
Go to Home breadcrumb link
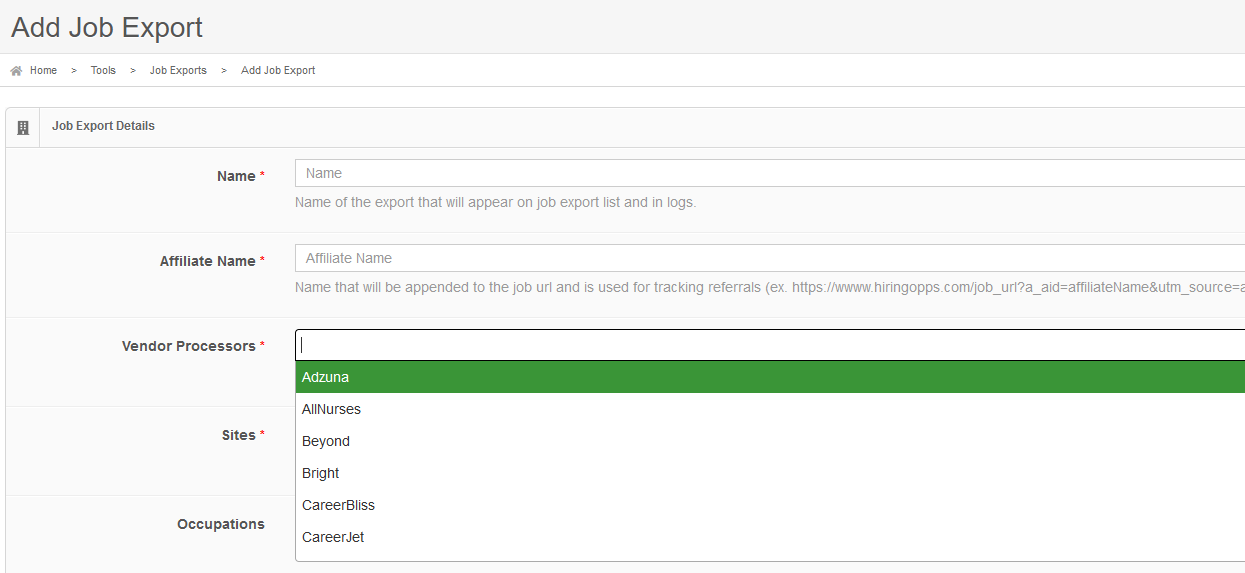pyautogui.click(x=43, y=71)
